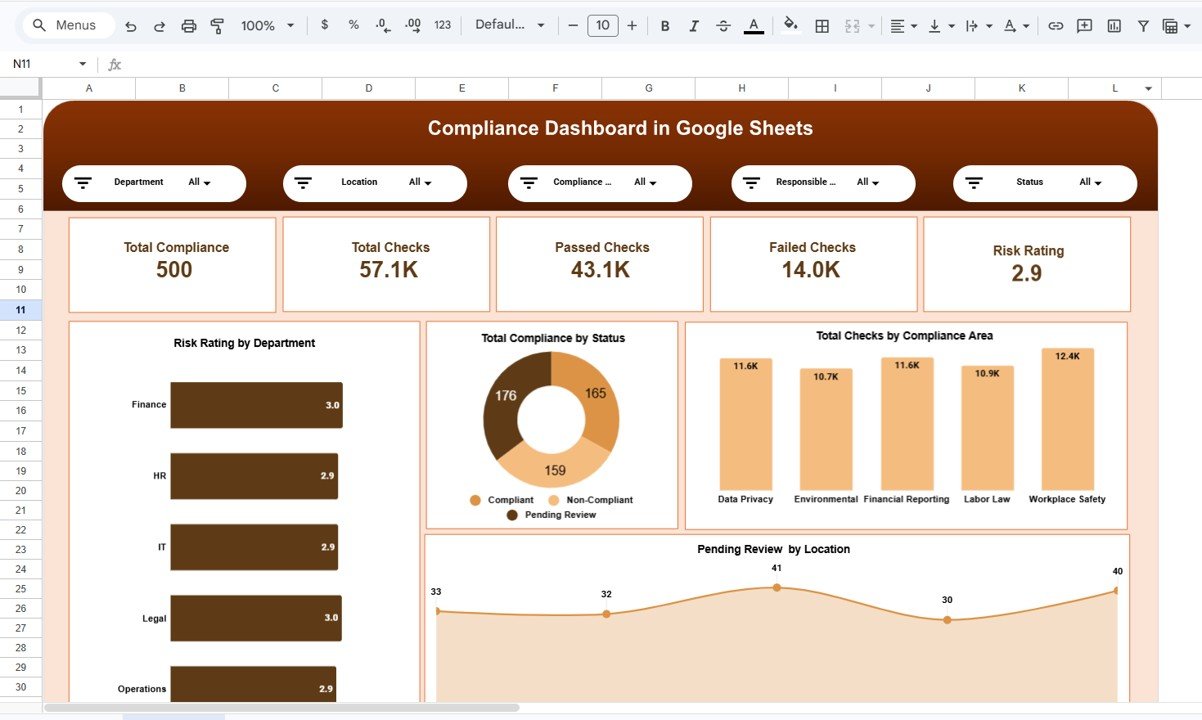Insert a comment via the toolbar icon
This screenshot has width=1202, height=720.
coord(1084,25)
